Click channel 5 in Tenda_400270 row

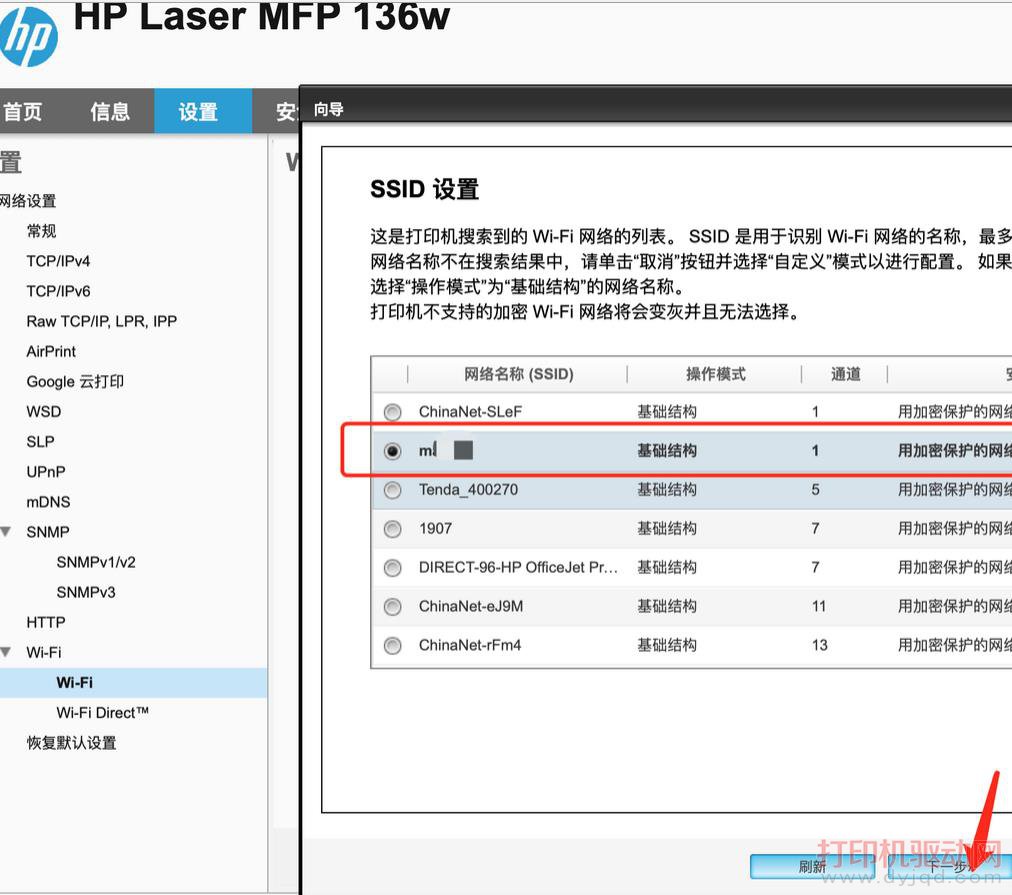816,490
